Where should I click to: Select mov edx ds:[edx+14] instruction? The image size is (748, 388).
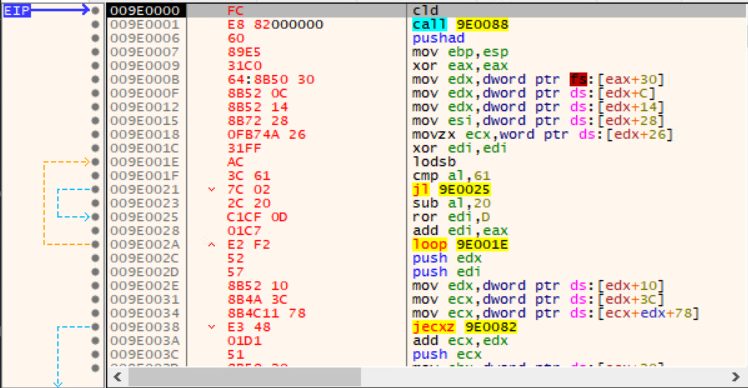[539, 107]
